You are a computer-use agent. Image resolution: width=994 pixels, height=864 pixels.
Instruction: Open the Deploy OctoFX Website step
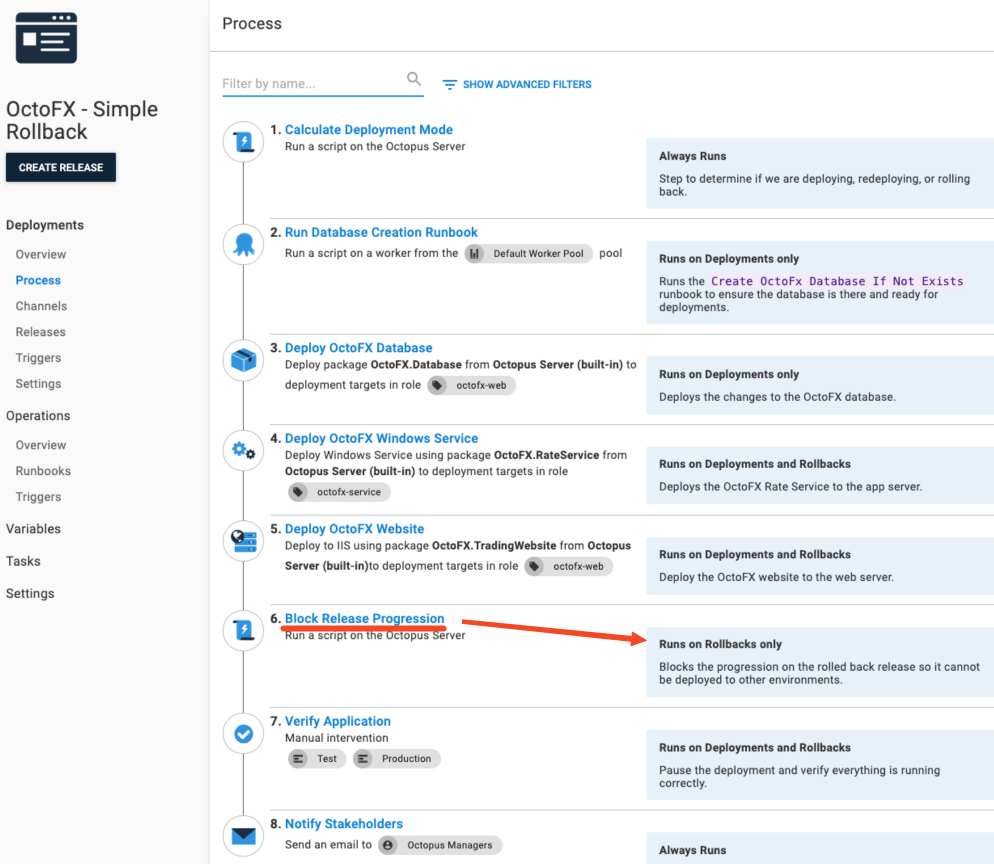coord(354,529)
